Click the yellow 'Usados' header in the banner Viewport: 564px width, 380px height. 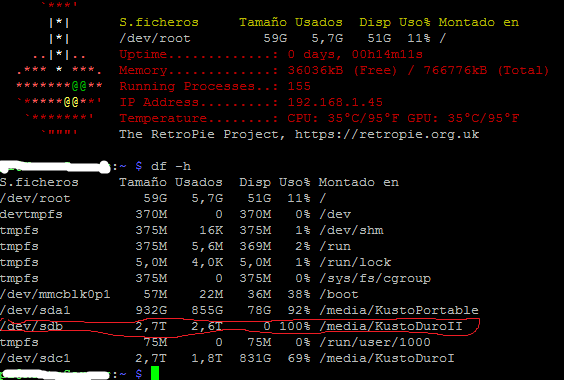319,22
